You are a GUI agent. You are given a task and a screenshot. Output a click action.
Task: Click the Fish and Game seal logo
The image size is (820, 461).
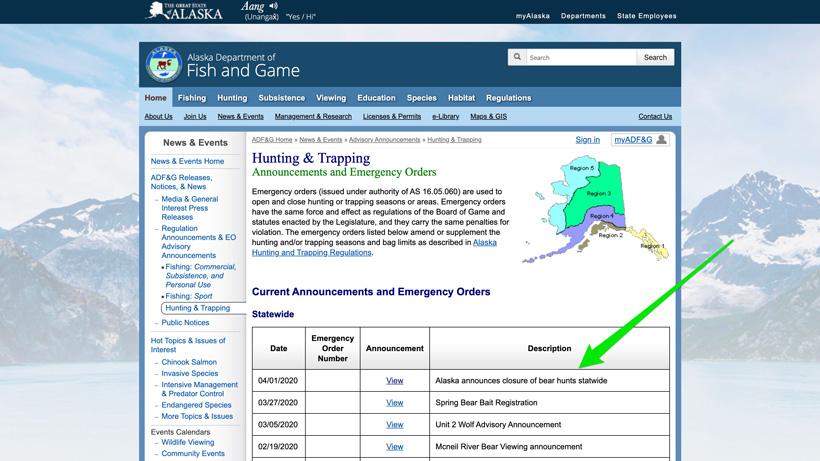pos(164,64)
